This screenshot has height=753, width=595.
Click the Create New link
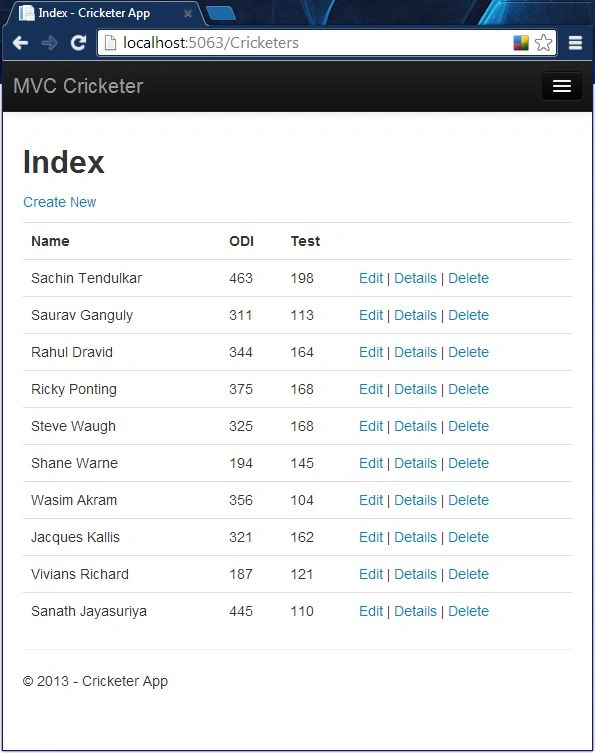[x=60, y=202]
